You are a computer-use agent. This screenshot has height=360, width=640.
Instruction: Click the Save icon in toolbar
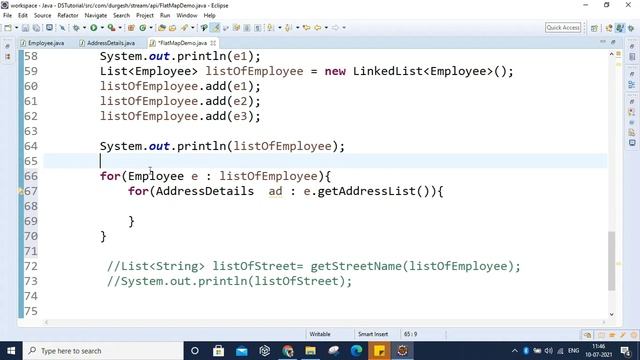pyautogui.click(x=25, y=28)
